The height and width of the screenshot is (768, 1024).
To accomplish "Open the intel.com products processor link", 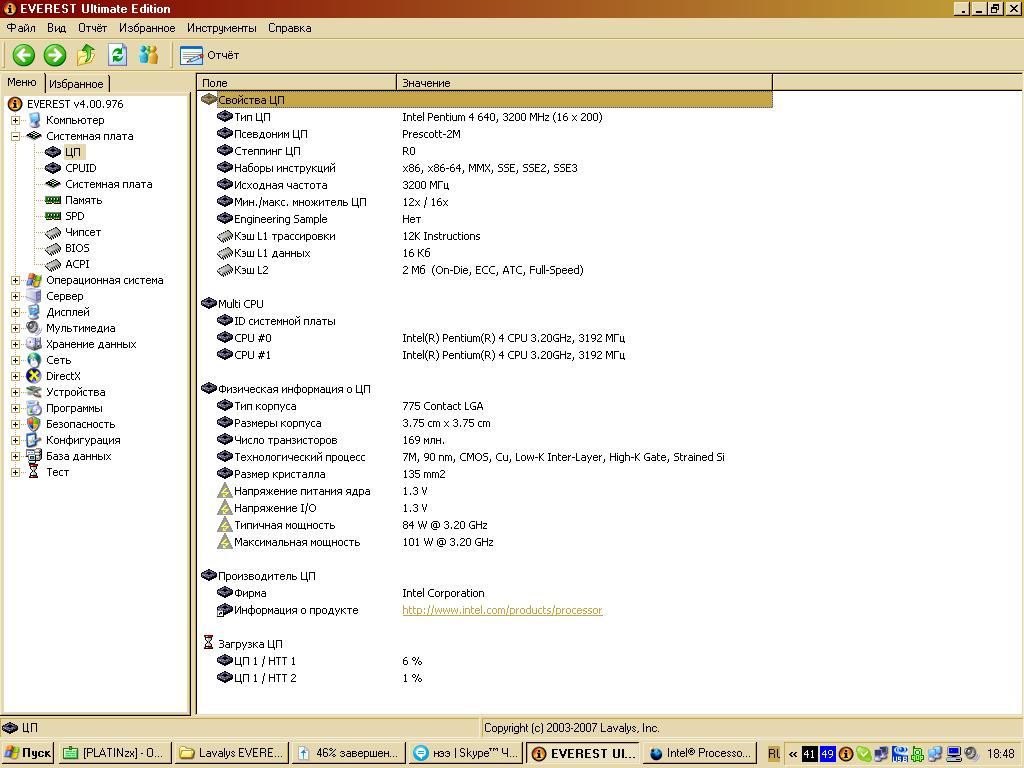I will (x=502, y=610).
